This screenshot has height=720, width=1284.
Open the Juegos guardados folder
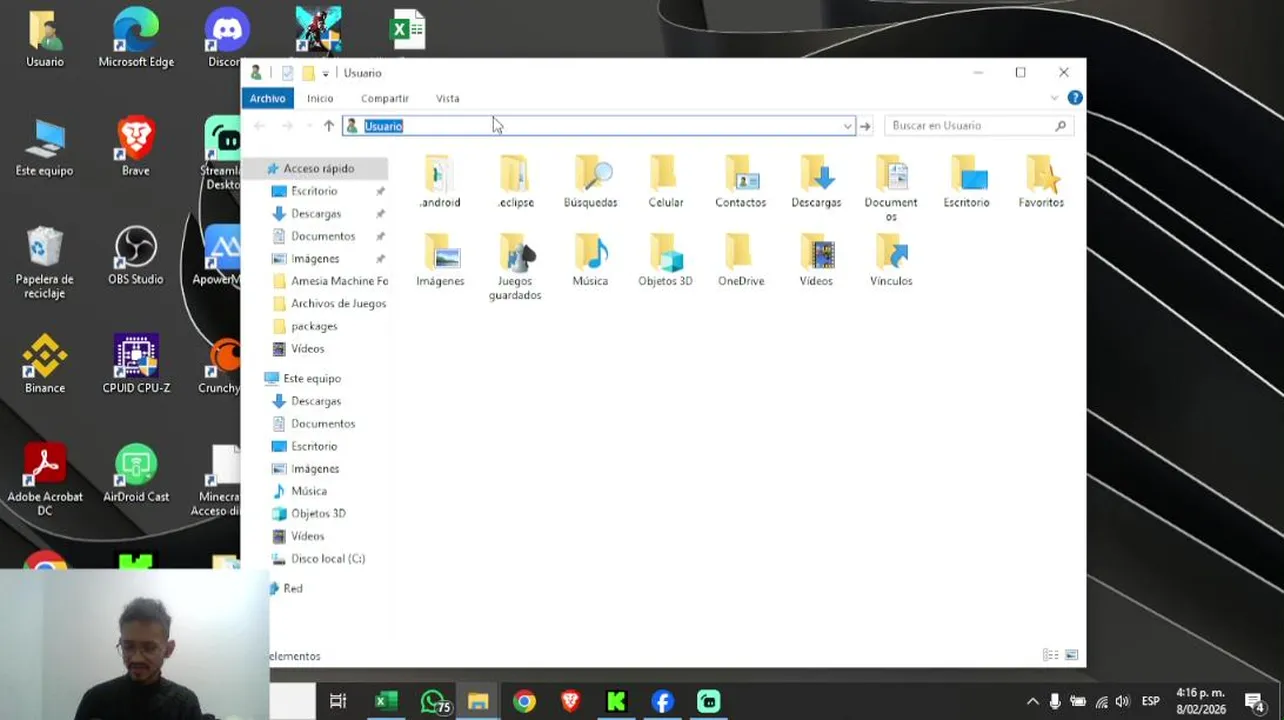[515, 267]
